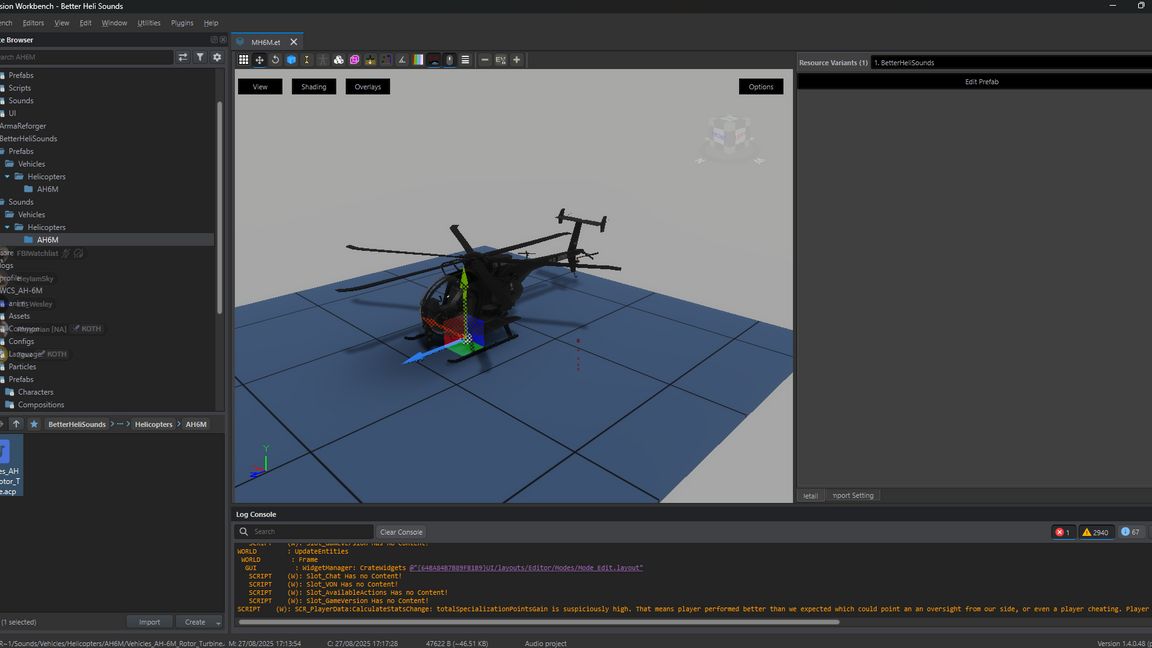Screen dimensions: 1152x648
Task: Toggle the Resource Browser filter funnel
Action: tap(200, 57)
